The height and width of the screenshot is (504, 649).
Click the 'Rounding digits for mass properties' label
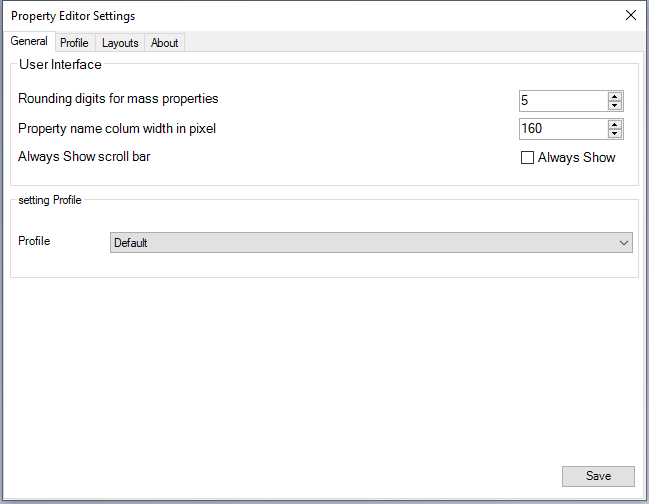[x=118, y=99]
